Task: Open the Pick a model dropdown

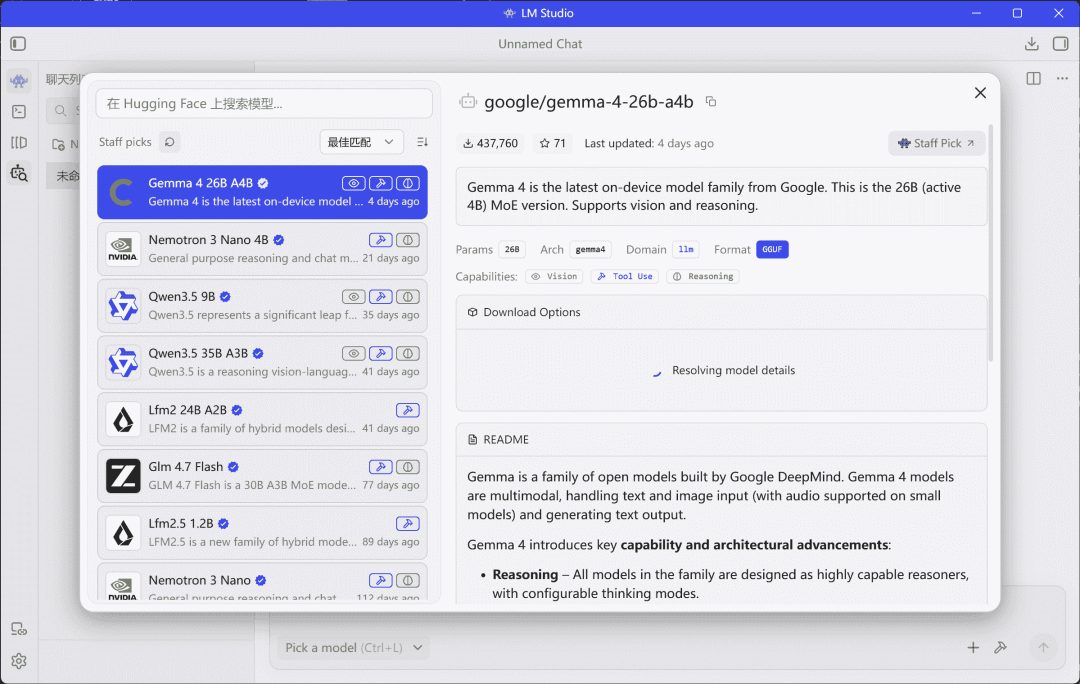Action: (353, 647)
